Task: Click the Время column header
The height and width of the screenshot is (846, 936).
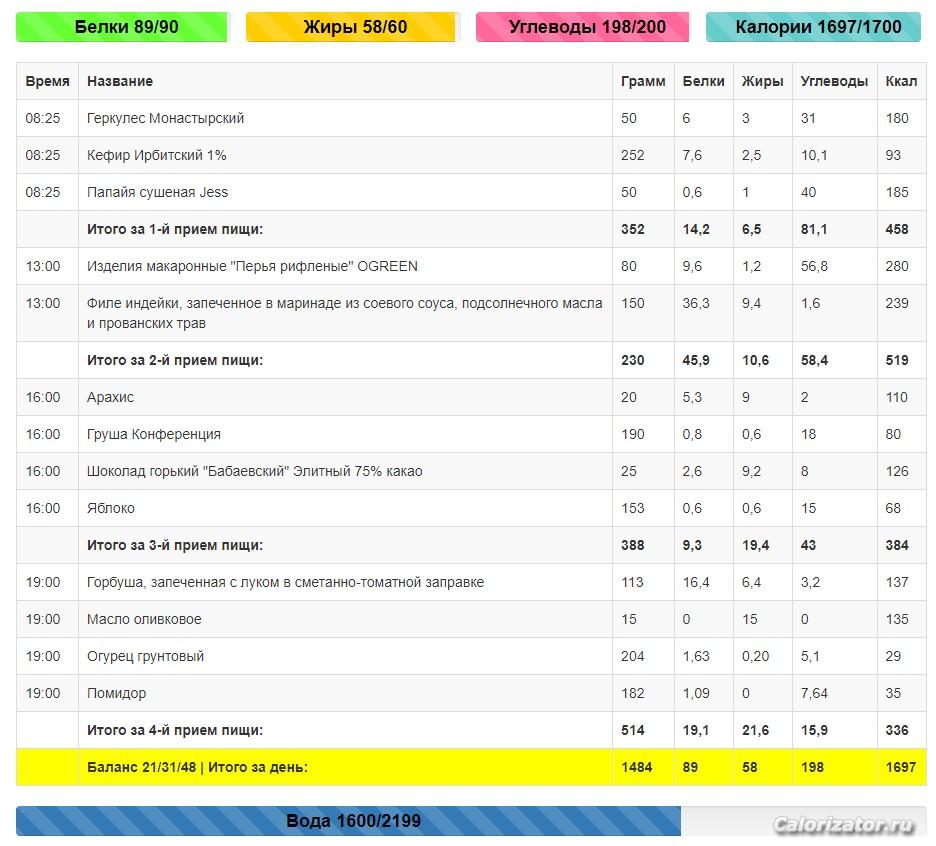Action: [x=47, y=81]
